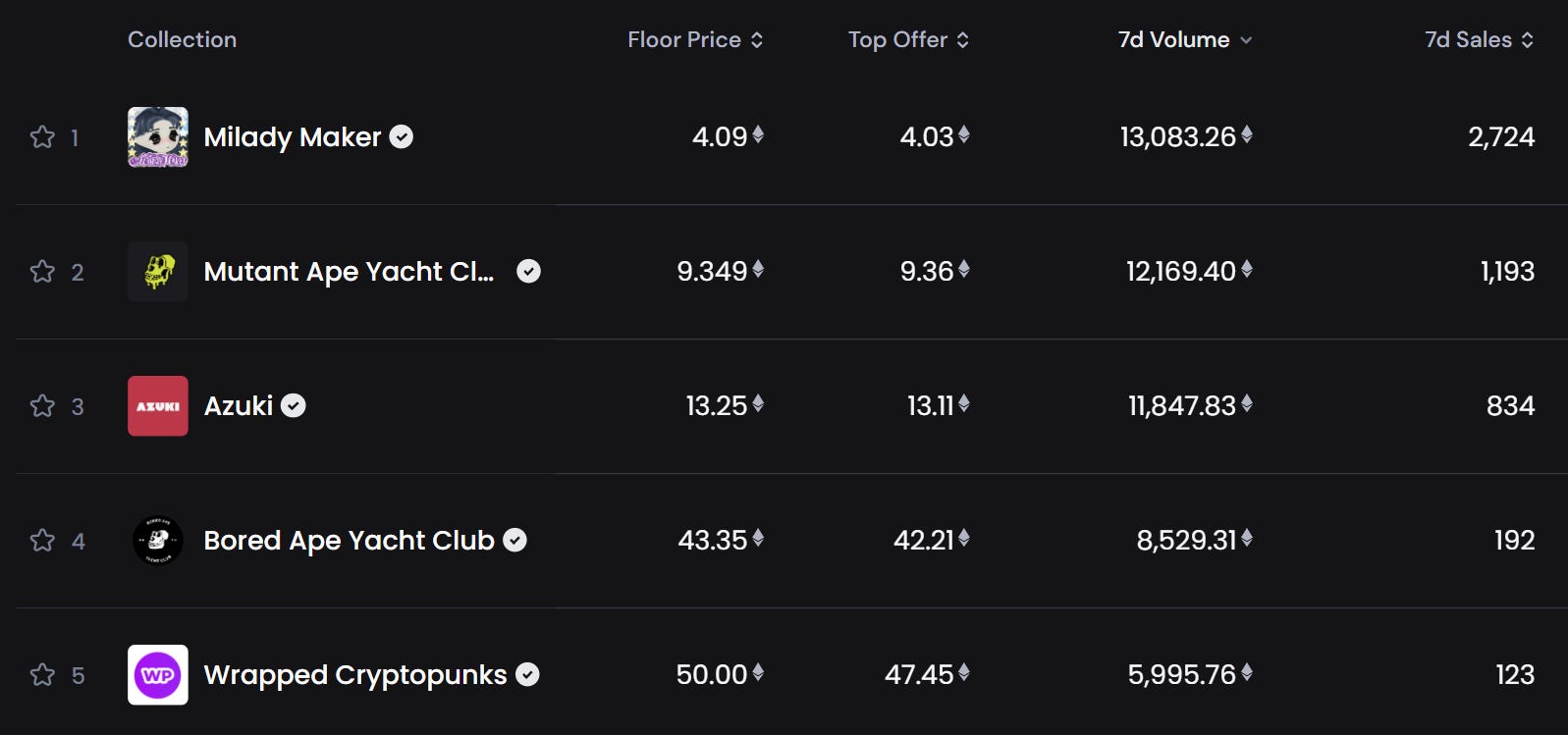The width and height of the screenshot is (1568, 735).
Task: Click the red Azuki logo icon
Action: pyautogui.click(x=158, y=406)
